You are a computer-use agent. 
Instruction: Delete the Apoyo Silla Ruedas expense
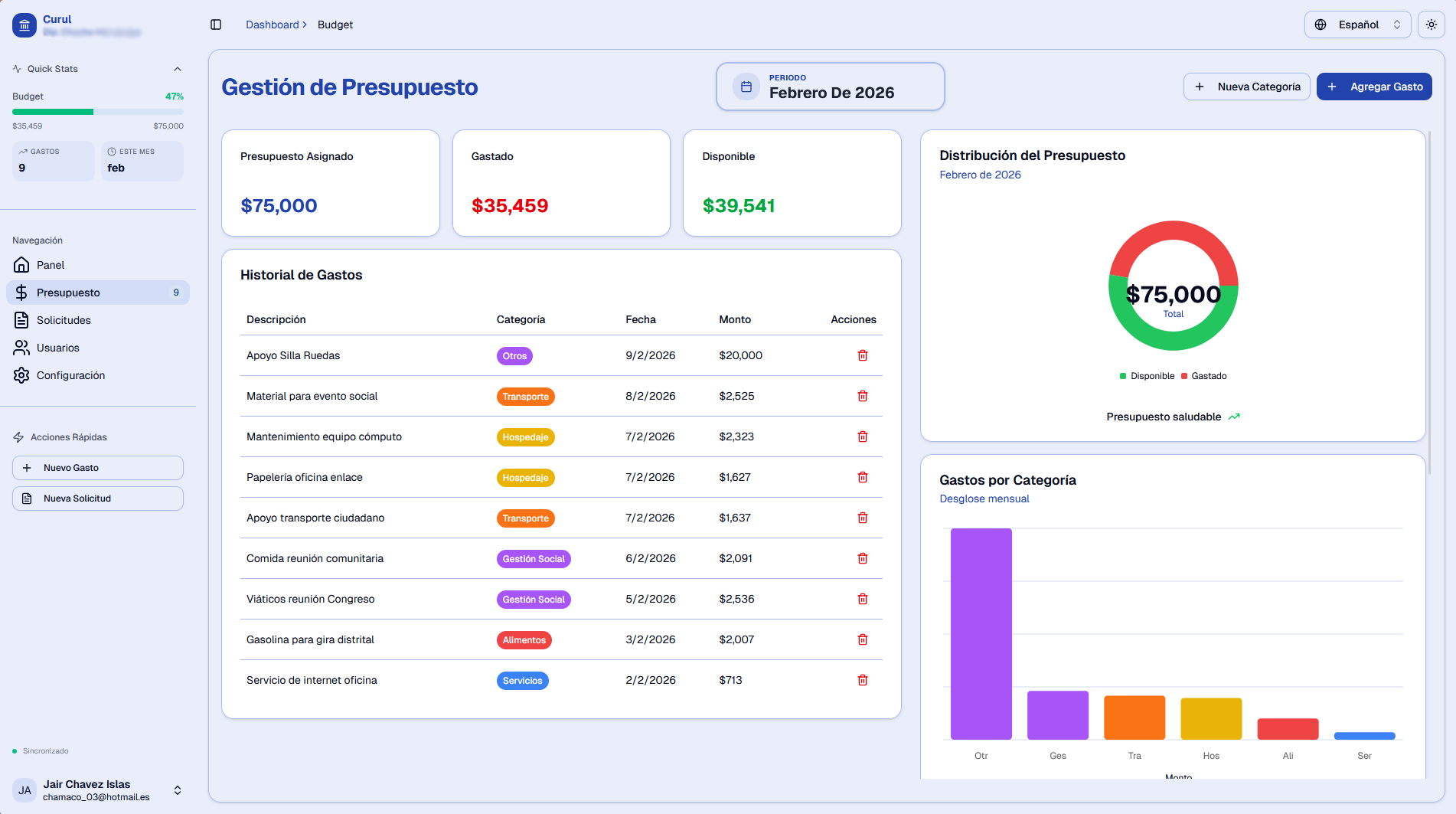tap(862, 355)
